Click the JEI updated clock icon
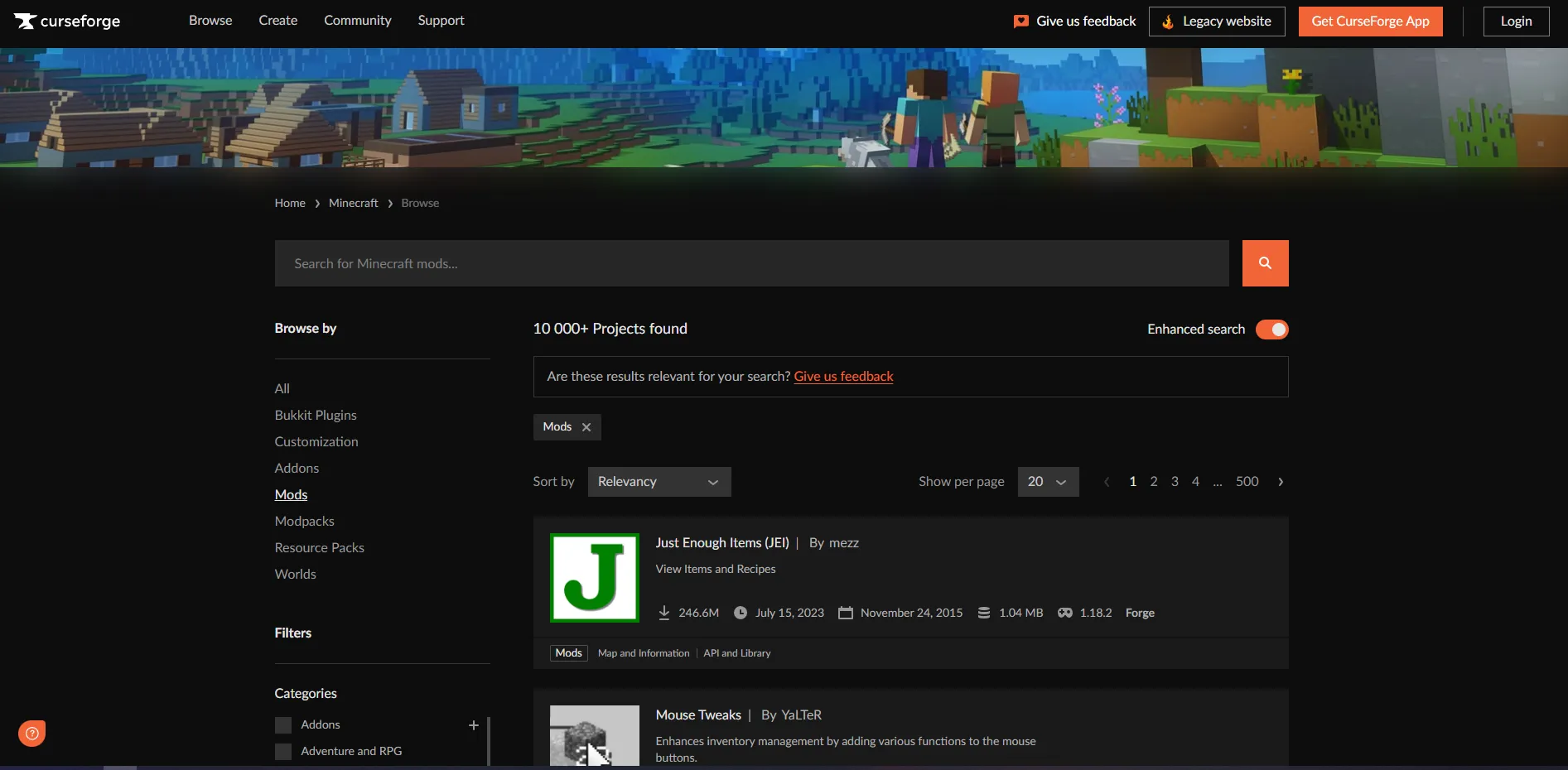 pos(741,613)
